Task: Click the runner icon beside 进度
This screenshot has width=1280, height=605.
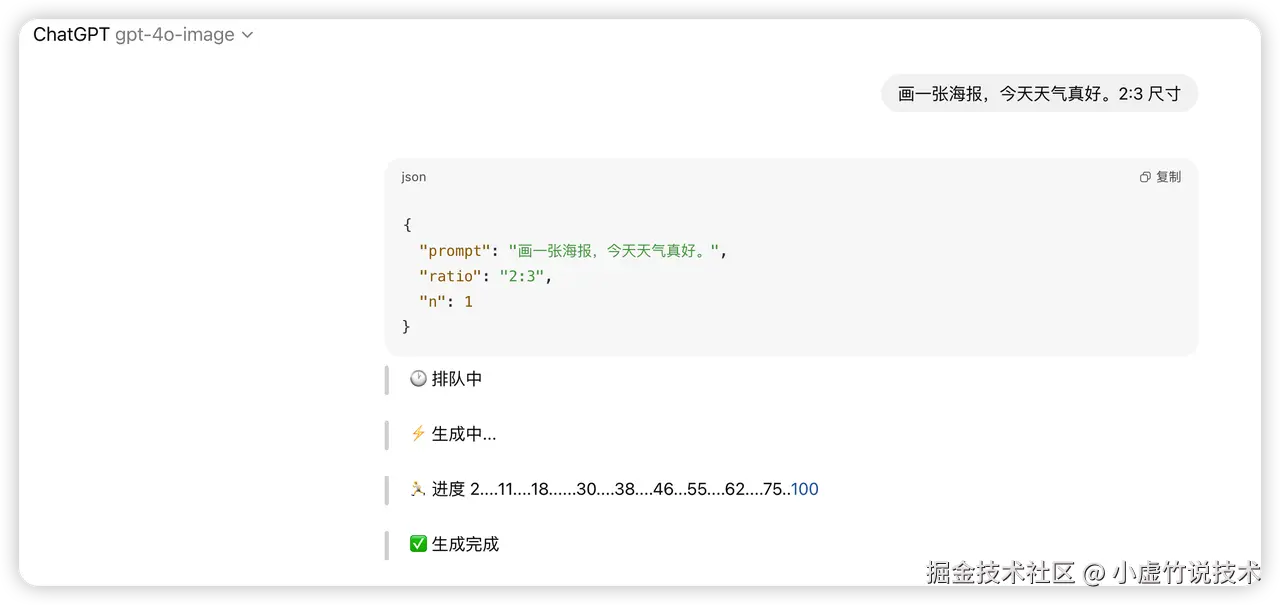Action: (x=418, y=489)
